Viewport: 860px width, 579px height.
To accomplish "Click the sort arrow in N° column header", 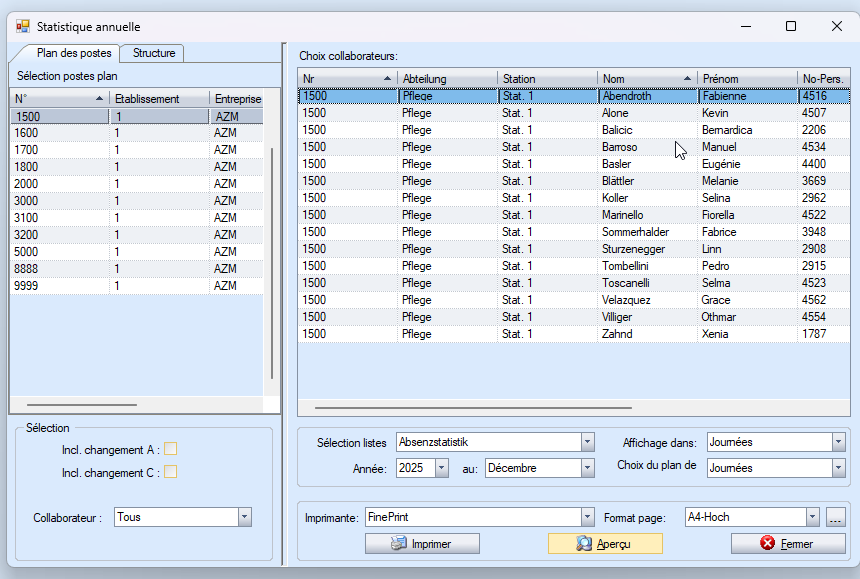I will pos(99,98).
